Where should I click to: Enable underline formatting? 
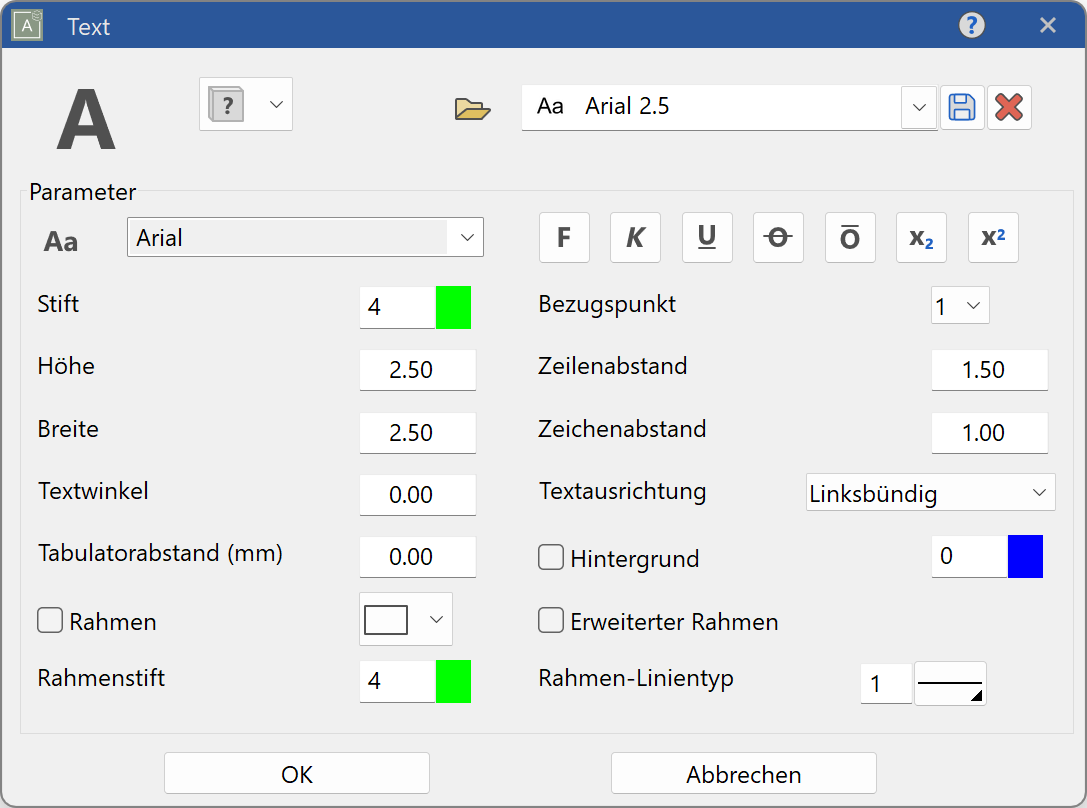tap(707, 237)
